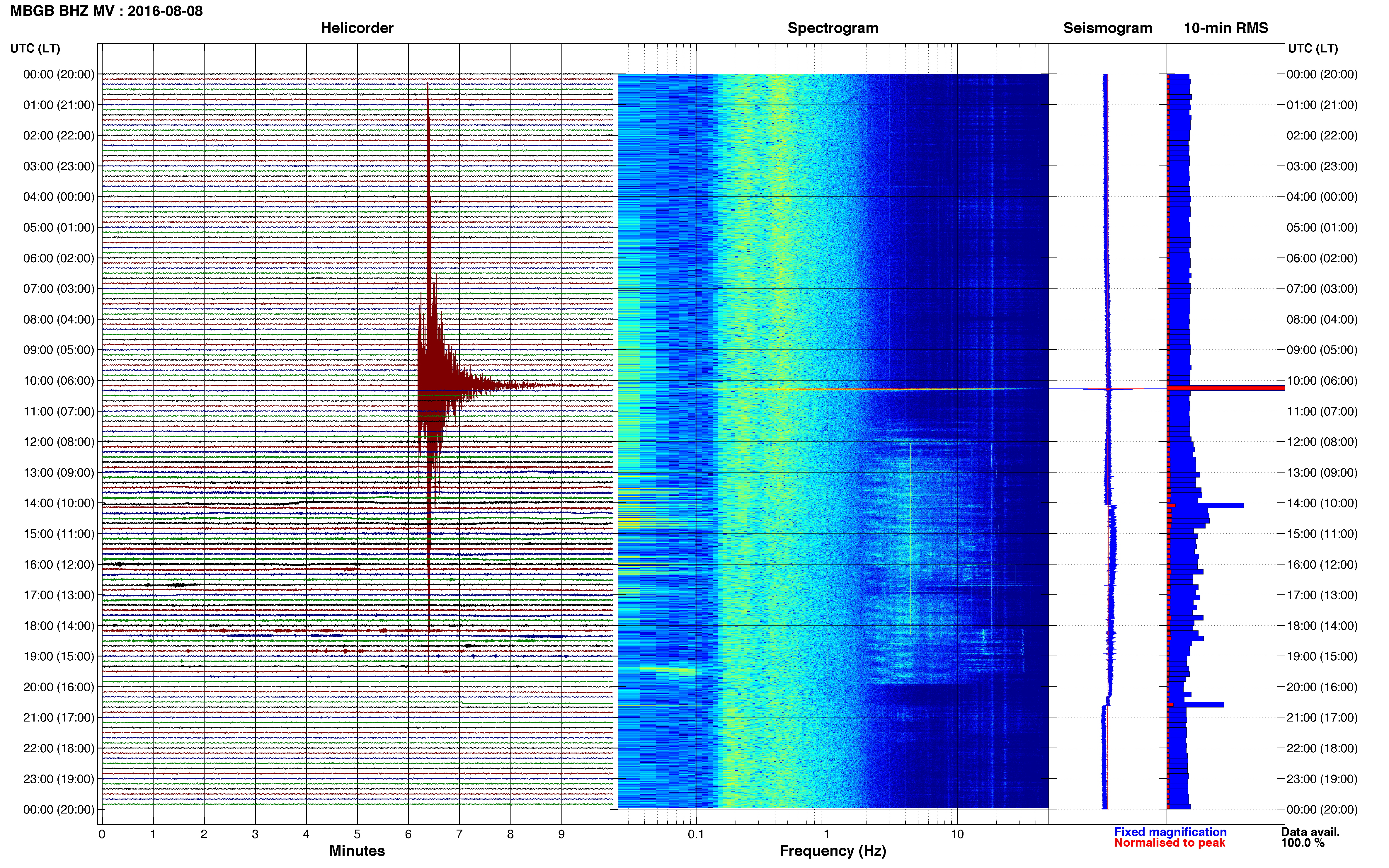Click the 100.0 % data availability value
The width and height of the screenshot is (1389, 868).
(1302, 843)
